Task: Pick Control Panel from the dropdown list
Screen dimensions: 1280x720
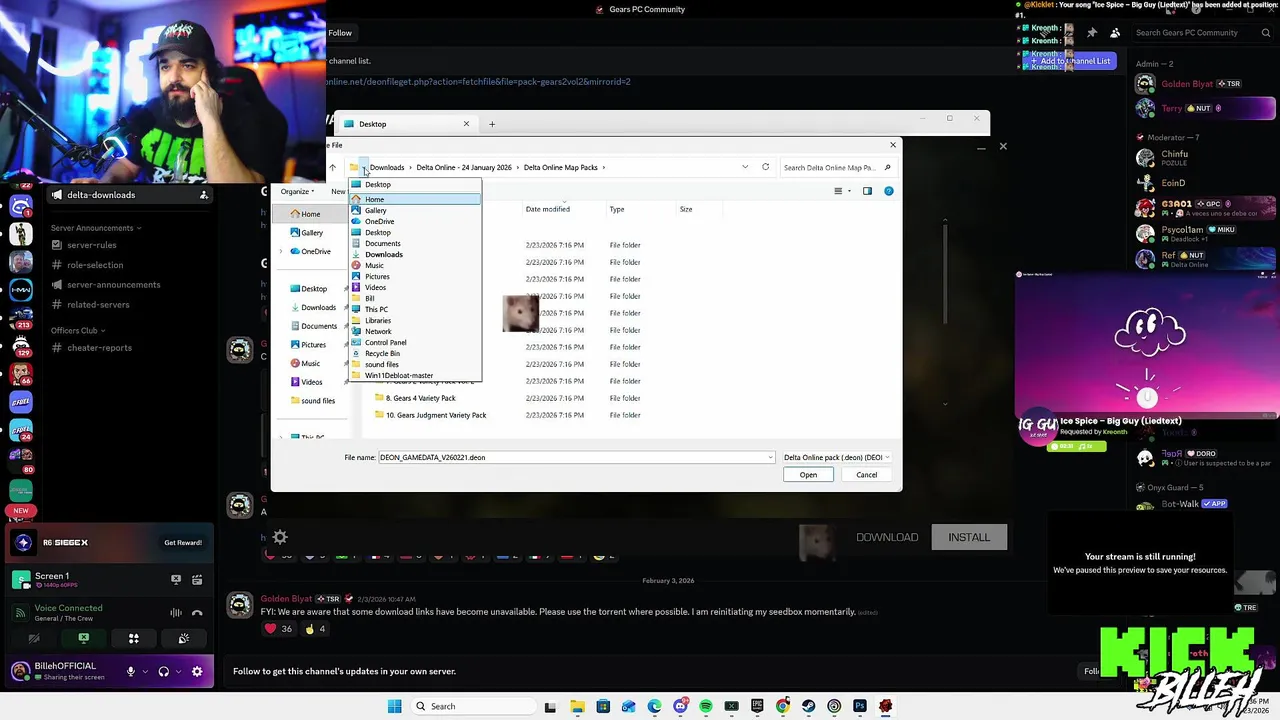Action: tap(415, 342)
